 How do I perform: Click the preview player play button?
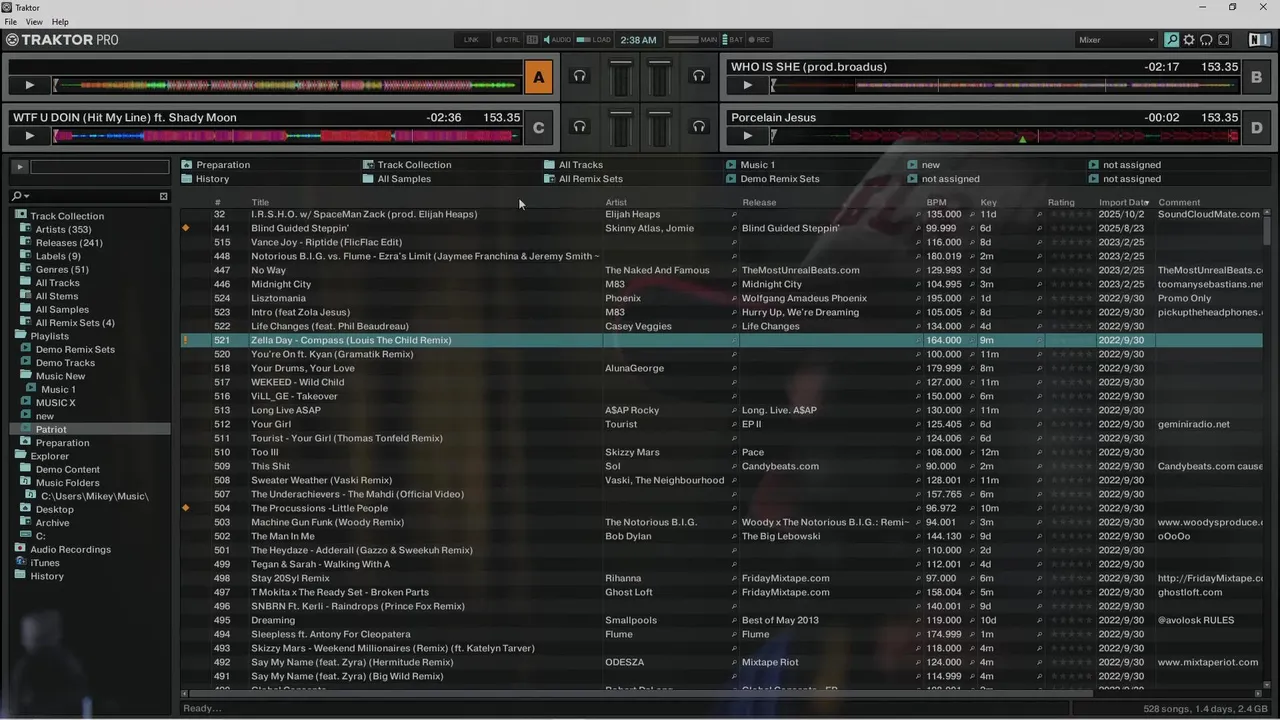19,167
